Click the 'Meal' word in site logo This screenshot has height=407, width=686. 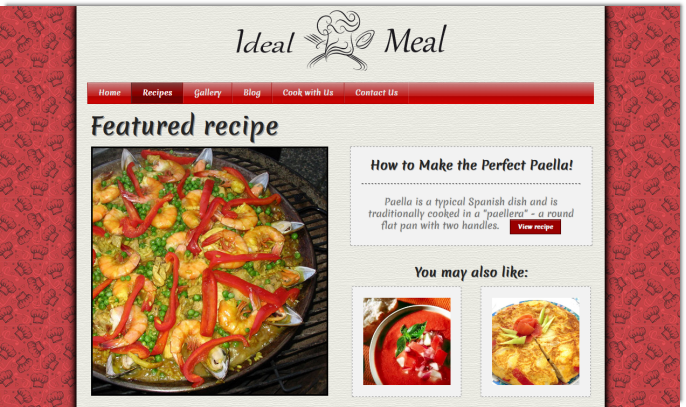click(415, 39)
